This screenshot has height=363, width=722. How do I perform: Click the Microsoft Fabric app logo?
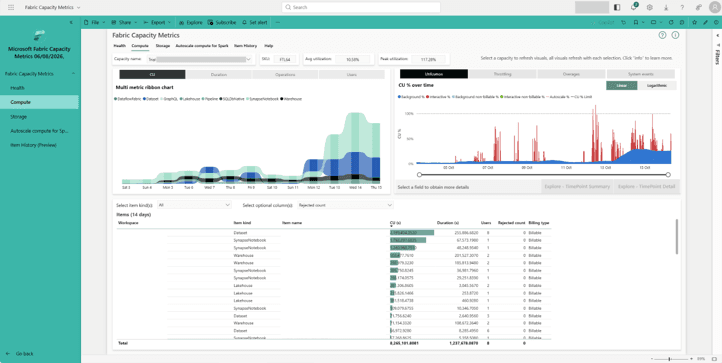point(39,36)
